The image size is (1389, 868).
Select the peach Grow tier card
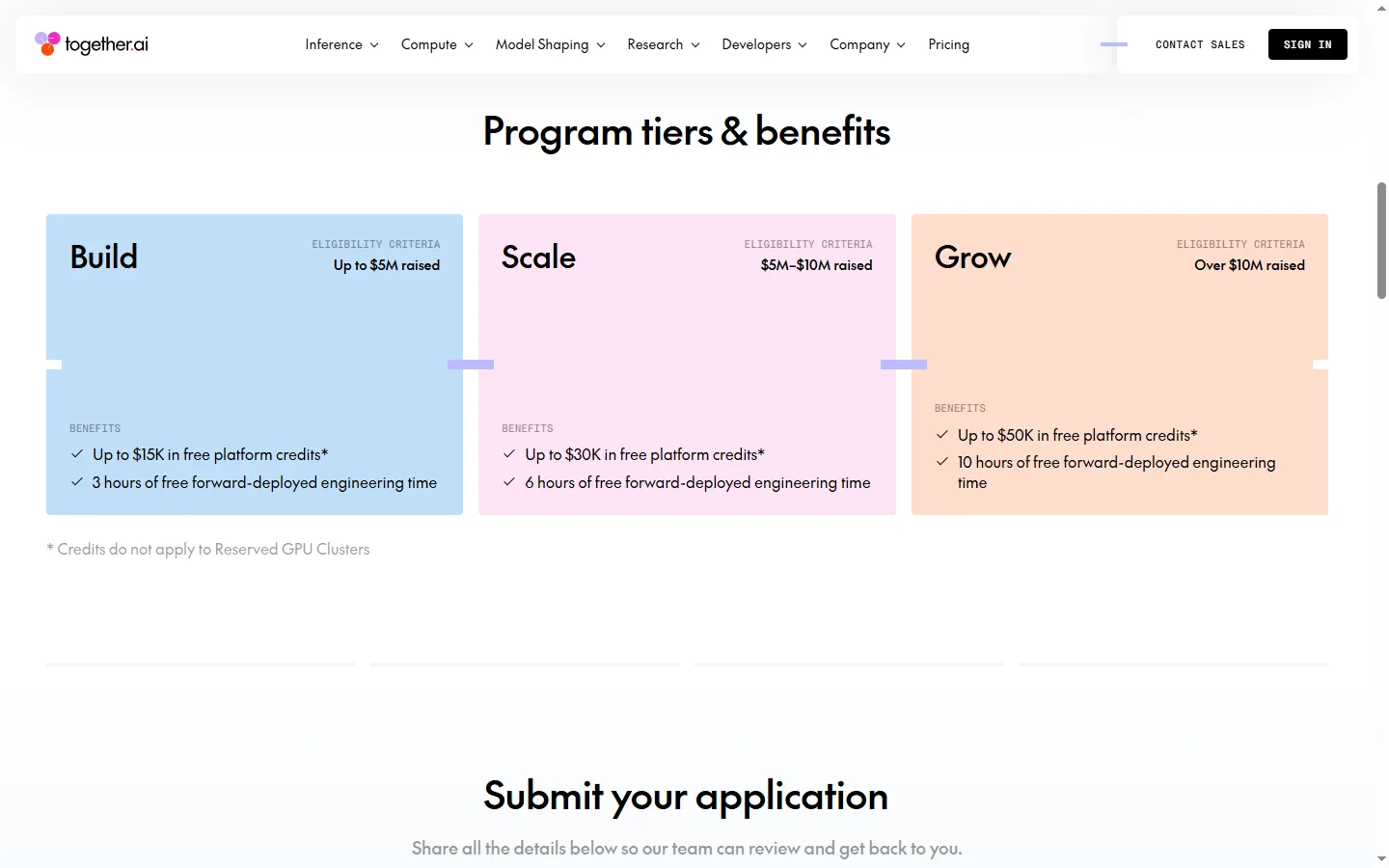1120,365
